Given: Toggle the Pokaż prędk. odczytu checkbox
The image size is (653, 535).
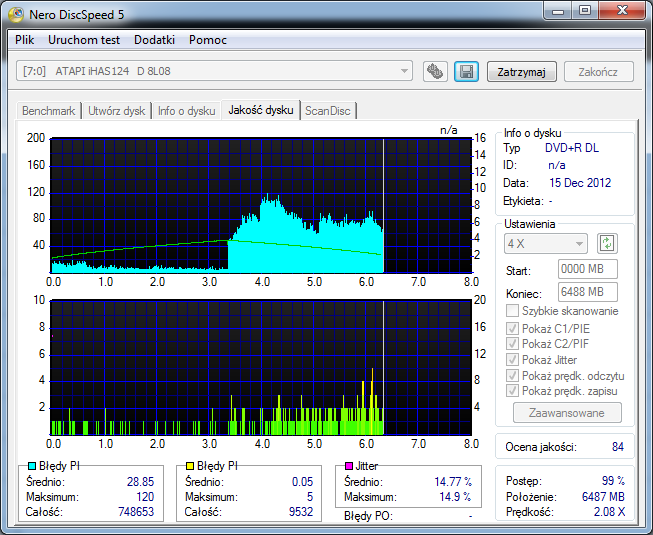Looking at the screenshot, I should tap(512, 376).
